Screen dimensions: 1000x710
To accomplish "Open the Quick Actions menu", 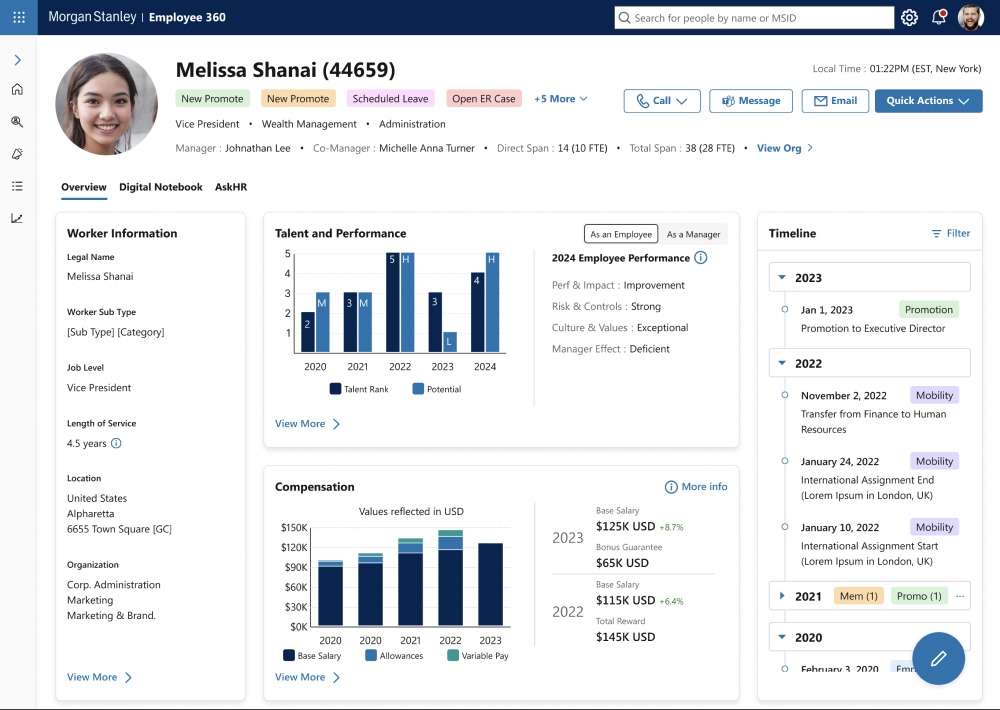I will (x=926, y=101).
